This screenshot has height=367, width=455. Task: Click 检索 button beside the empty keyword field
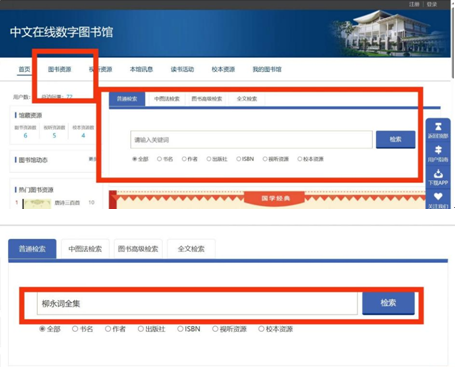pos(396,139)
